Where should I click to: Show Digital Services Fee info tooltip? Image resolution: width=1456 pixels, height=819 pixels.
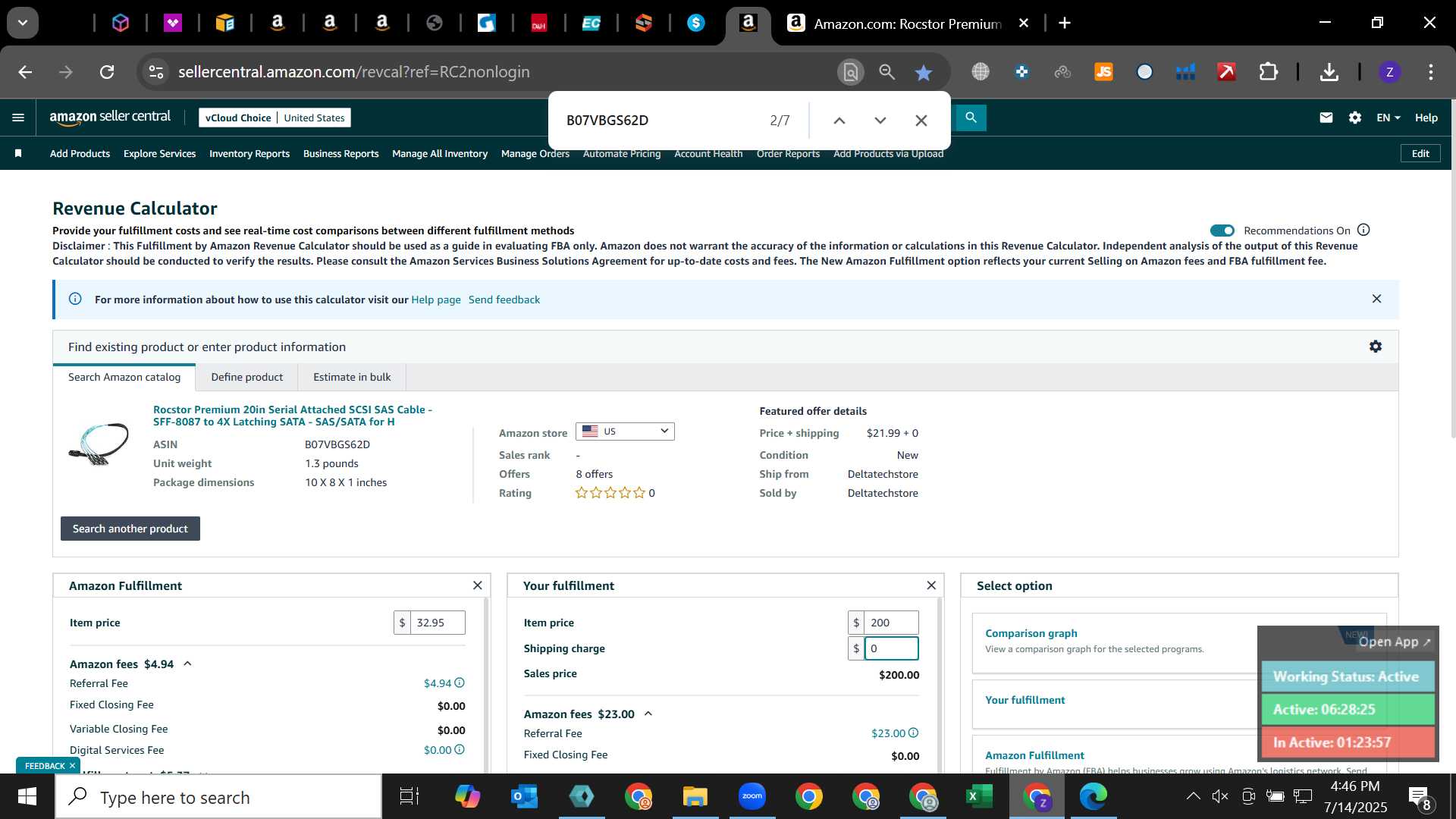(460, 750)
